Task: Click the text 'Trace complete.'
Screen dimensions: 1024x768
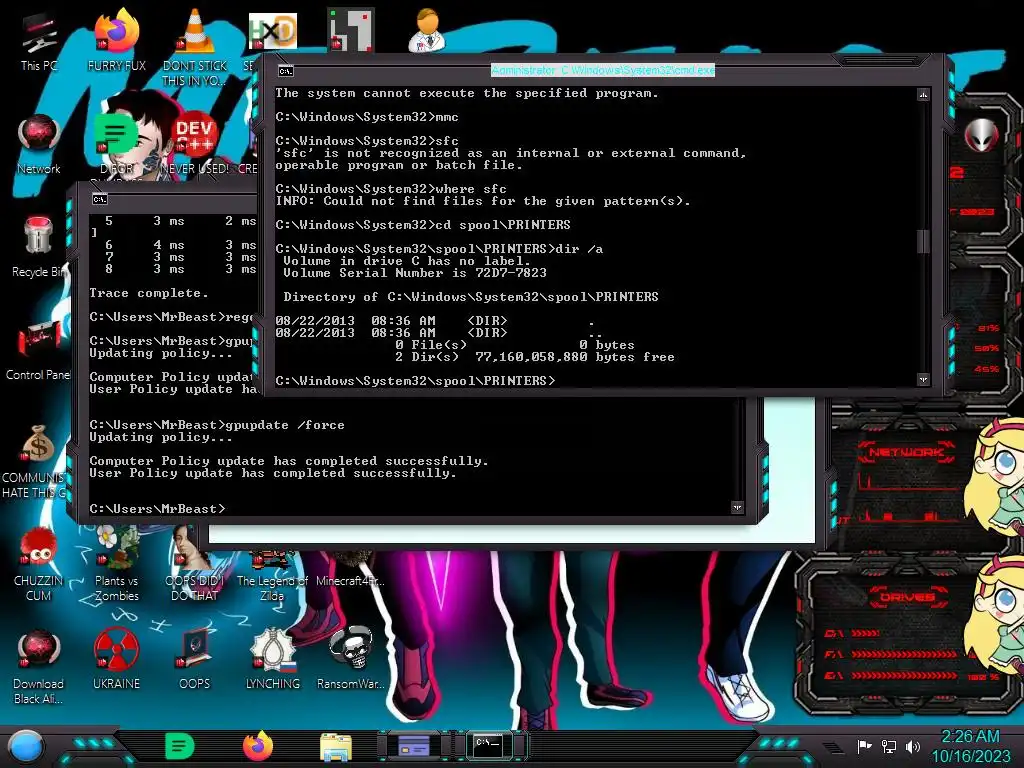Action: tap(149, 293)
